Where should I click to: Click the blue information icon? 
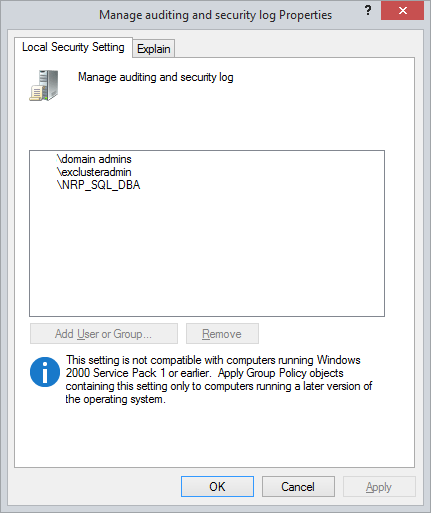pyautogui.click(x=45, y=372)
